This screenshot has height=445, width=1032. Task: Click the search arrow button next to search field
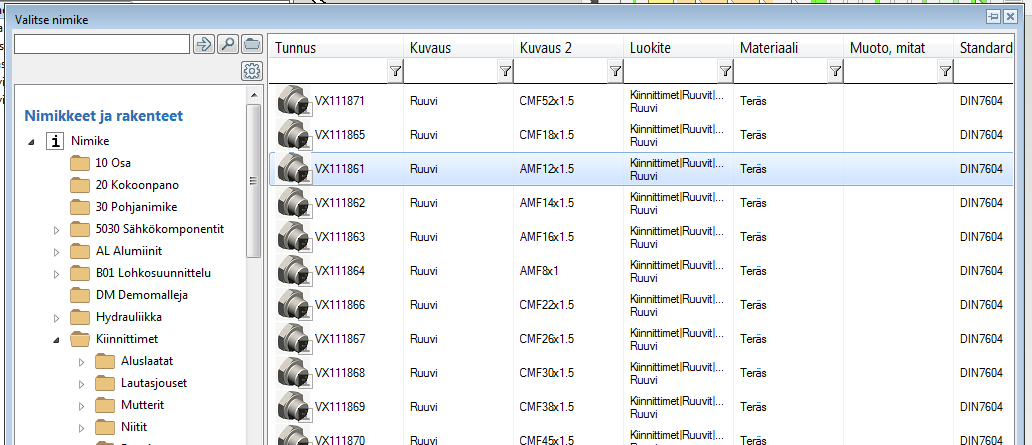point(203,44)
